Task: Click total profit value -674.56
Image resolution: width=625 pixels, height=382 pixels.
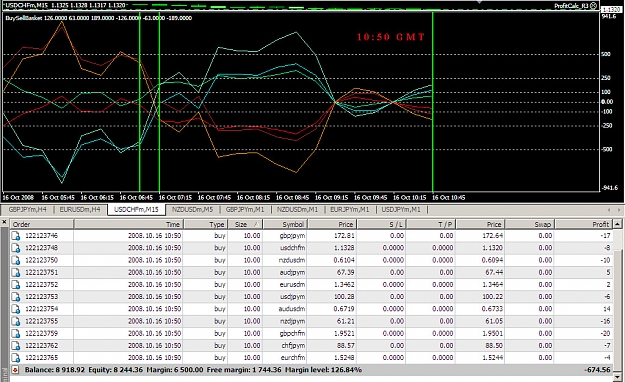Action: (597, 370)
